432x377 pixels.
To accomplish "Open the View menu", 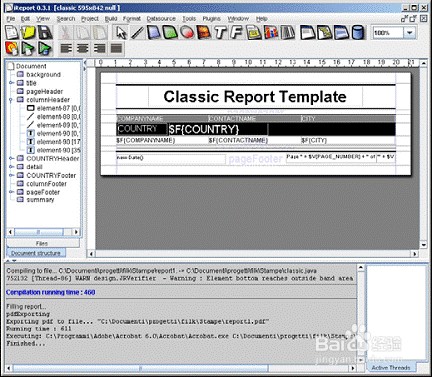I will click(x=43, y=19).
